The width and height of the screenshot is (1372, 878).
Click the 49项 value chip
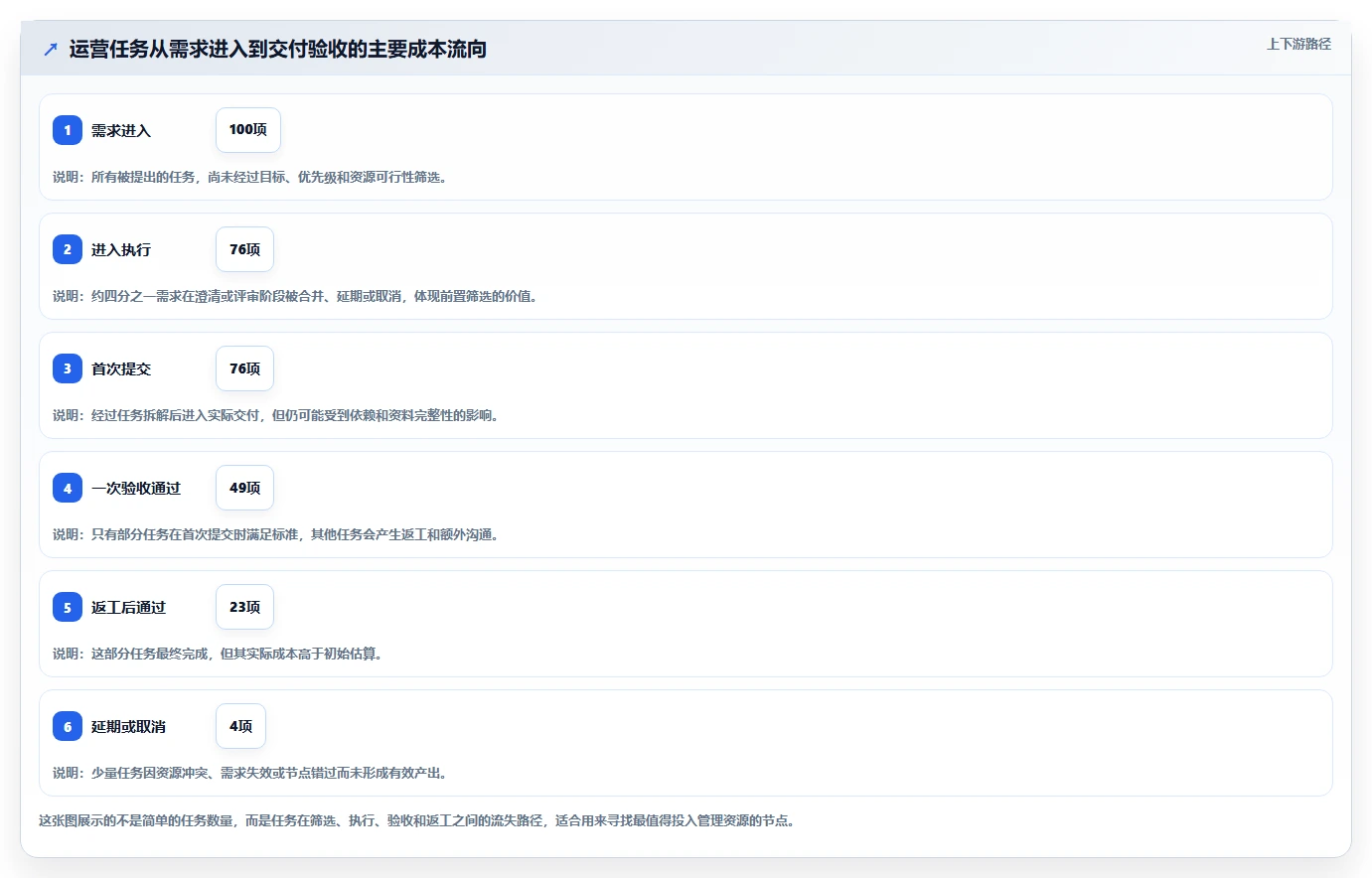click(244, 488)
